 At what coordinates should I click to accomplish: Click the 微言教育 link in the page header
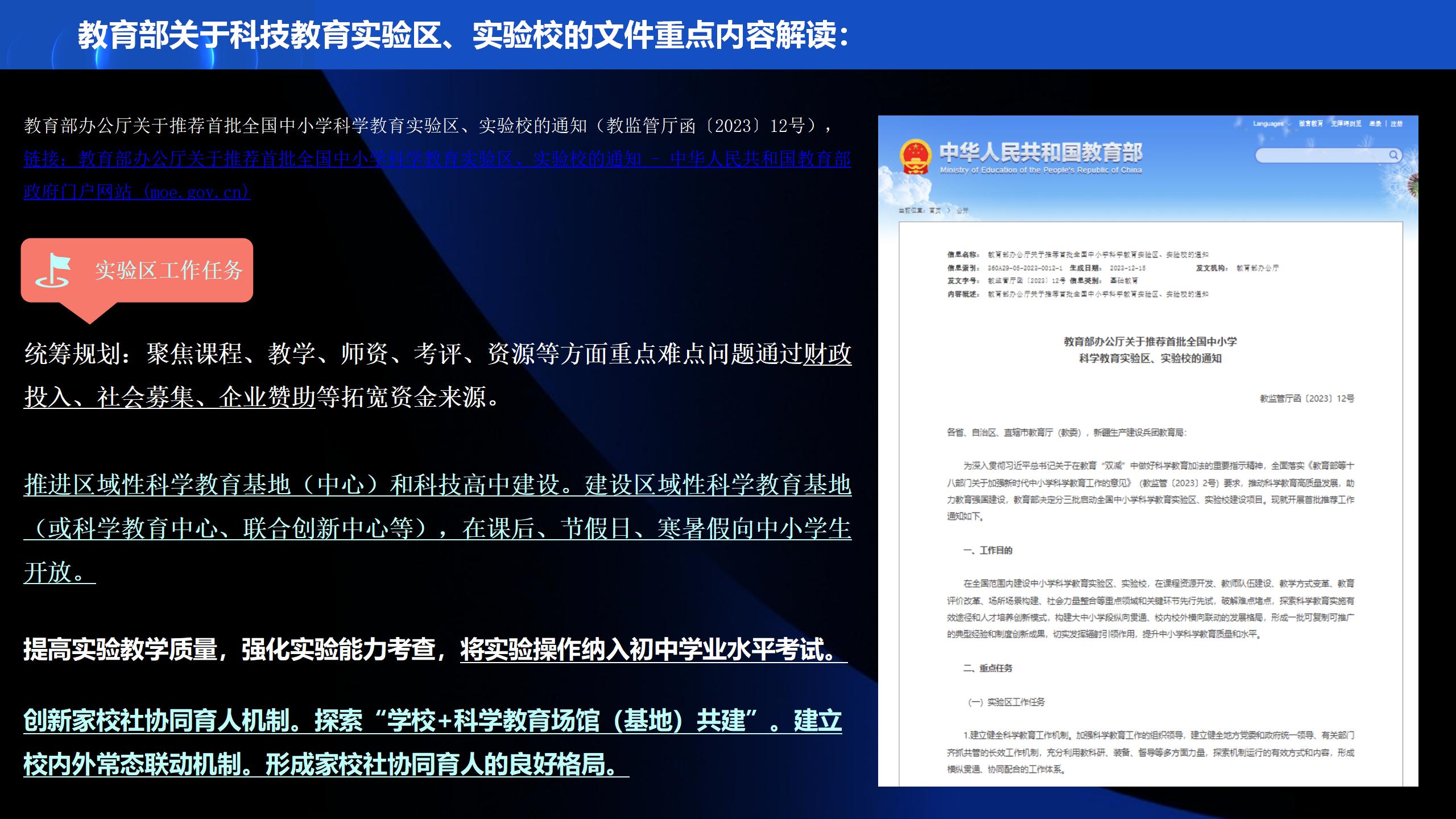coord(1310,123)
